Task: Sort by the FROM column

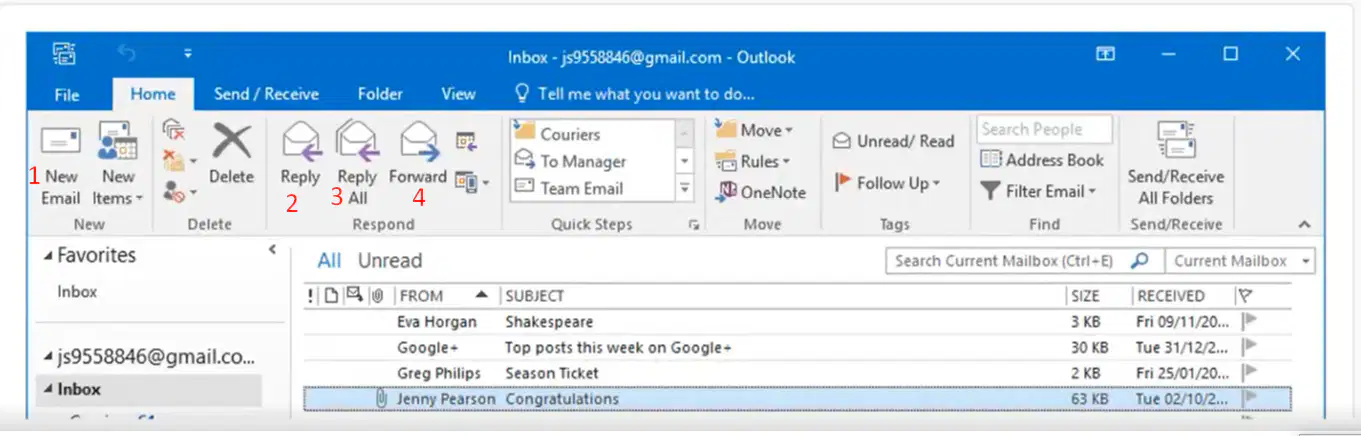Action: (x=445, y=296)
